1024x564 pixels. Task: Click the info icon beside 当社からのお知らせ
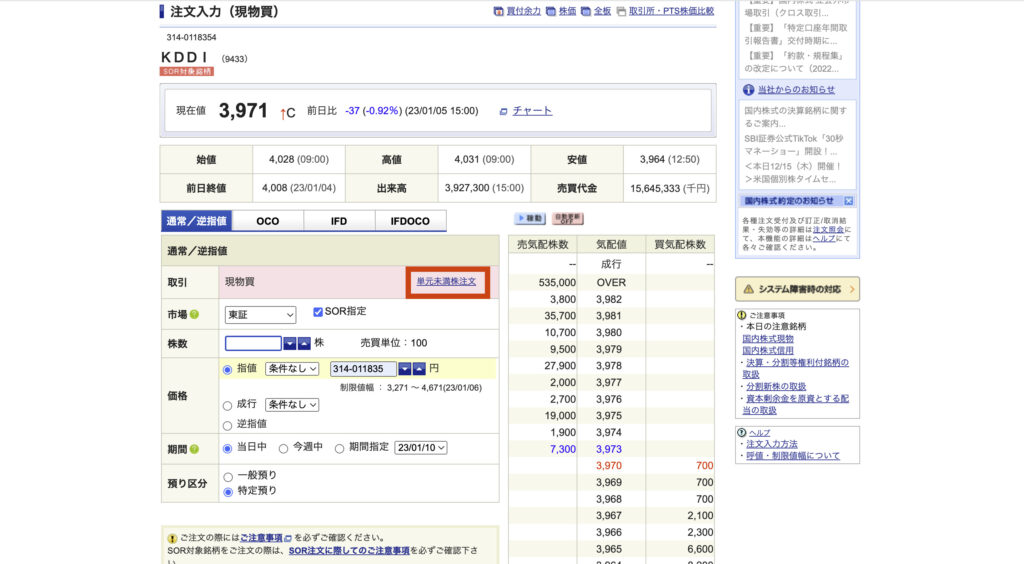(748, 90)
